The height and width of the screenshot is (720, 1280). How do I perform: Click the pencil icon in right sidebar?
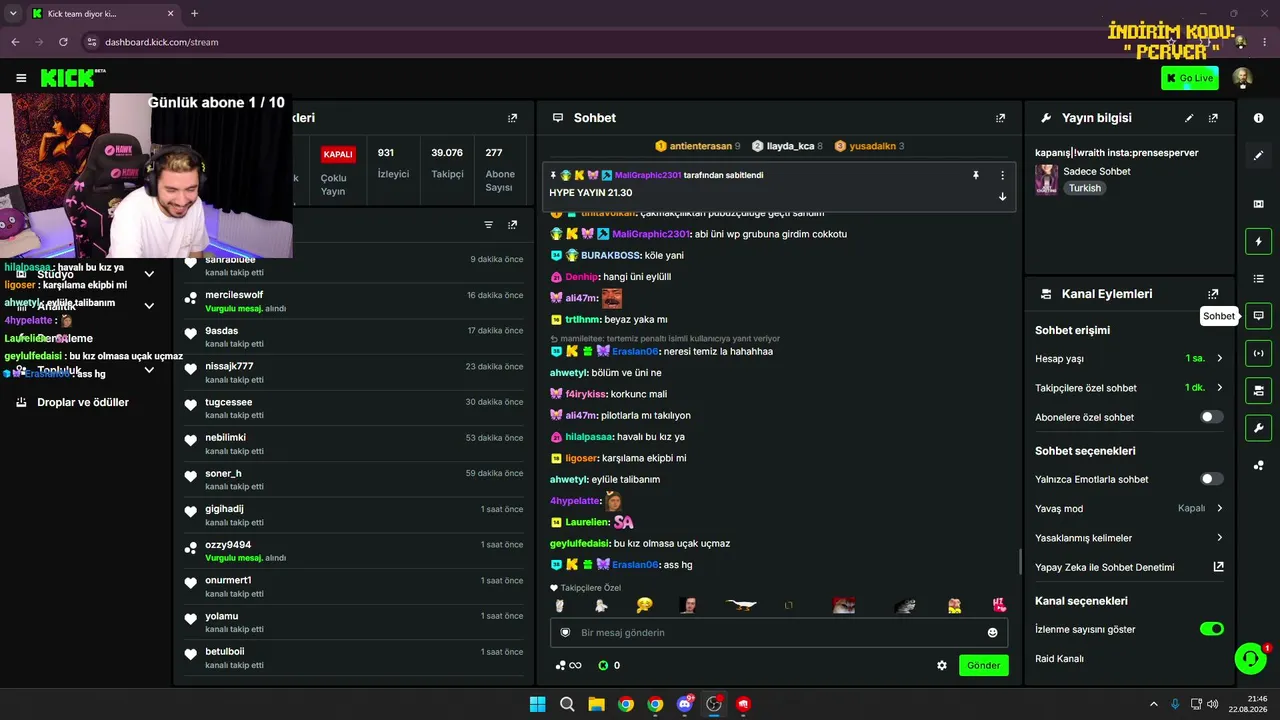pyautogui.click(x=1258, y=155)
